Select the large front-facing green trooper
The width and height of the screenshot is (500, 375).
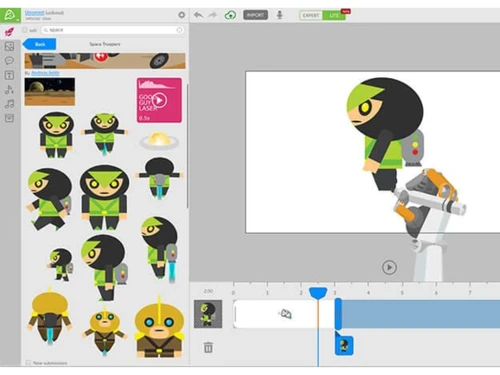(x=104, y=197)
